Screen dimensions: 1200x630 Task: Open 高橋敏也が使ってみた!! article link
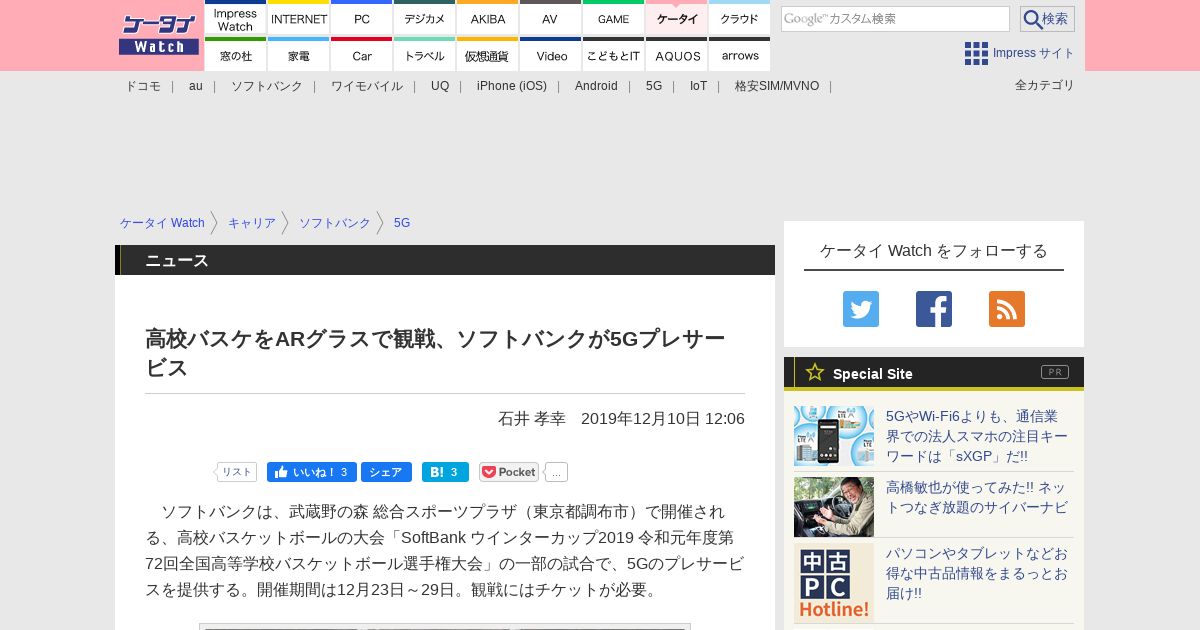977,497
